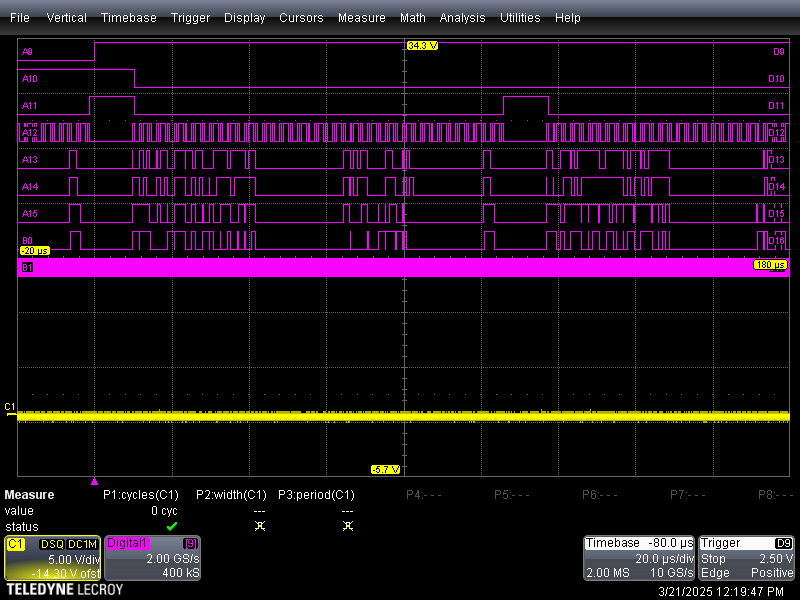The height and width of the screenshot is (600, 800).
Task: Select the empty P6 measurement slot
Action: pos(599,495)
